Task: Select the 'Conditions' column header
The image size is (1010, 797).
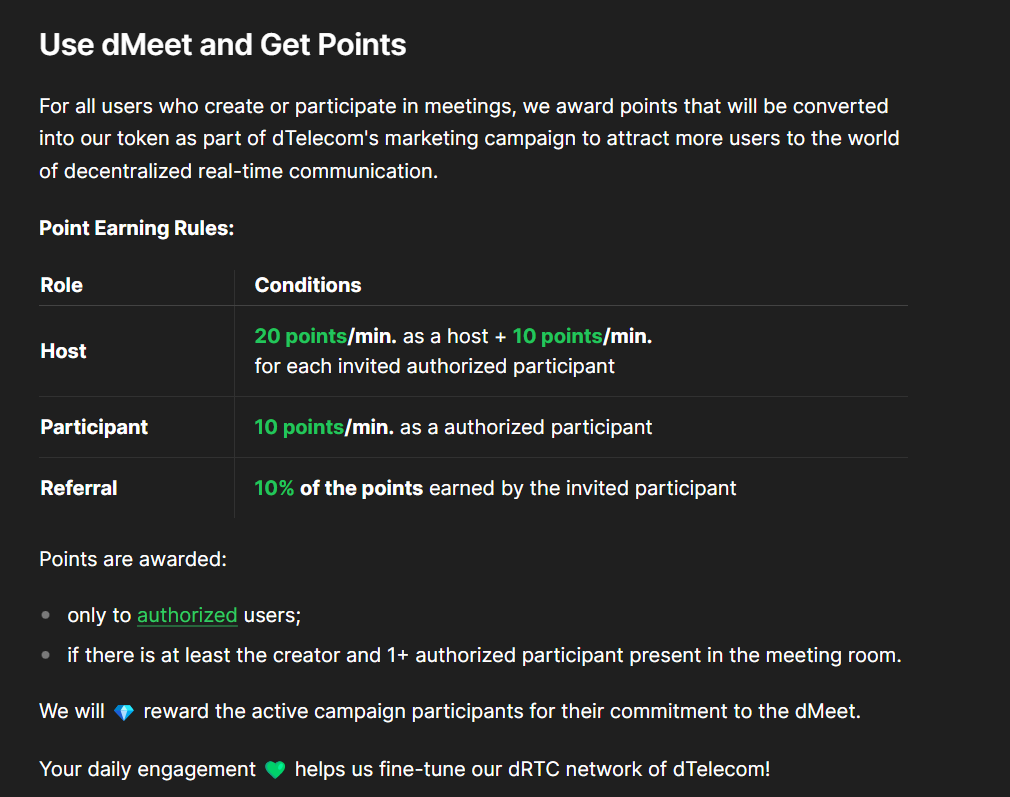Action: (x=308, y=285)
